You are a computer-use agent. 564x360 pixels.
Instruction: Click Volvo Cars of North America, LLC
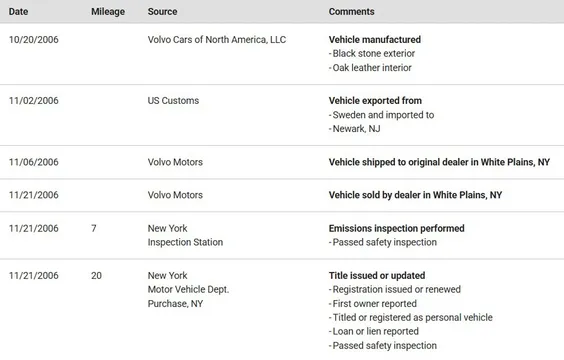click(217, 40)
